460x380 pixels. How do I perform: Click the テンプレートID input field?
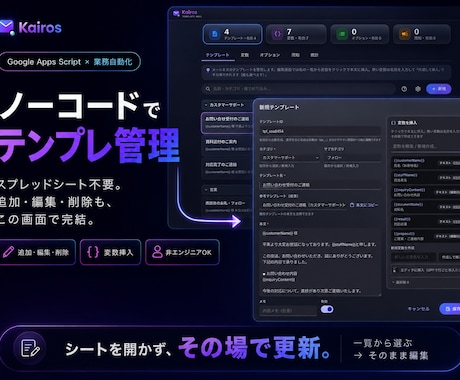click(320, 131)
